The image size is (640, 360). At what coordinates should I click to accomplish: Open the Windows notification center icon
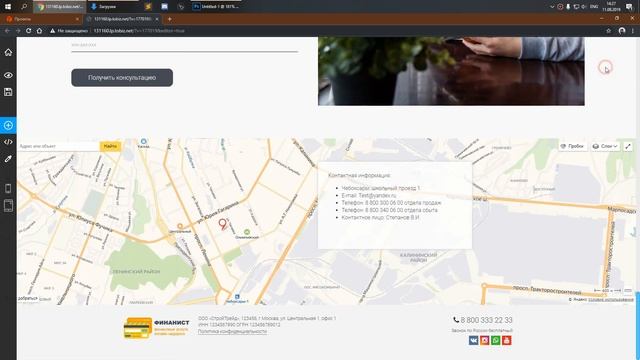pos(629,7)
